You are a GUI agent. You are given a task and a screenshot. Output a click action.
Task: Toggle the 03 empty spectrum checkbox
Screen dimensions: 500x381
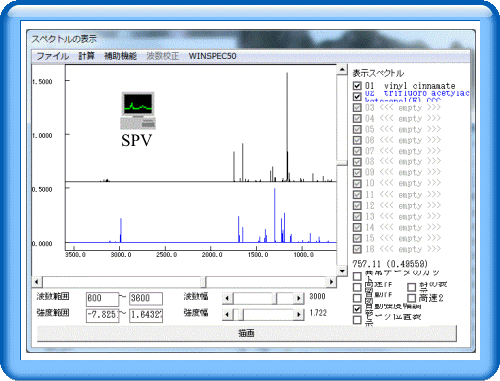[x=357, y=108]
